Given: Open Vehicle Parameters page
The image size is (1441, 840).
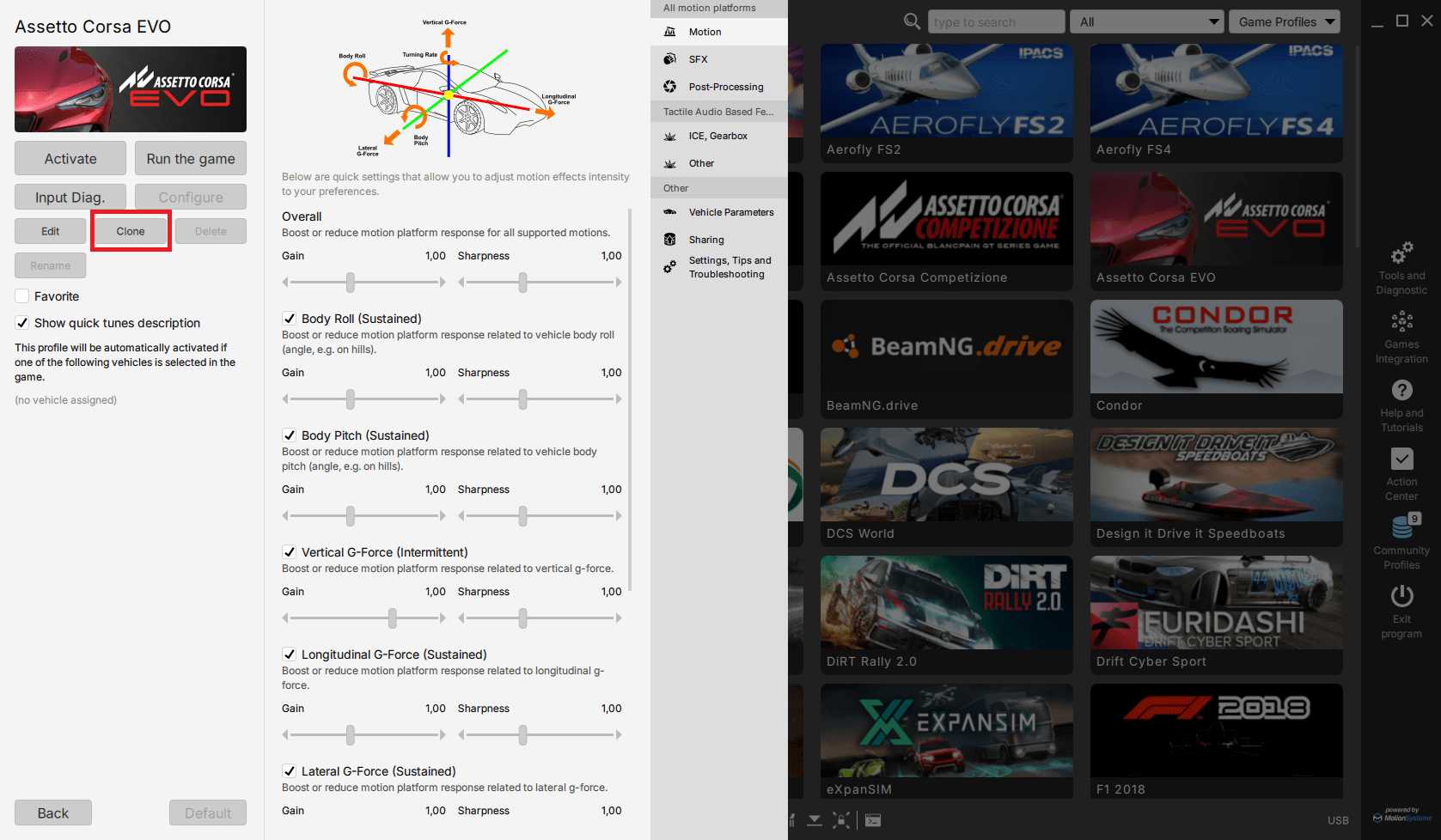Looking at the screenshot, I should coord(719,212).
